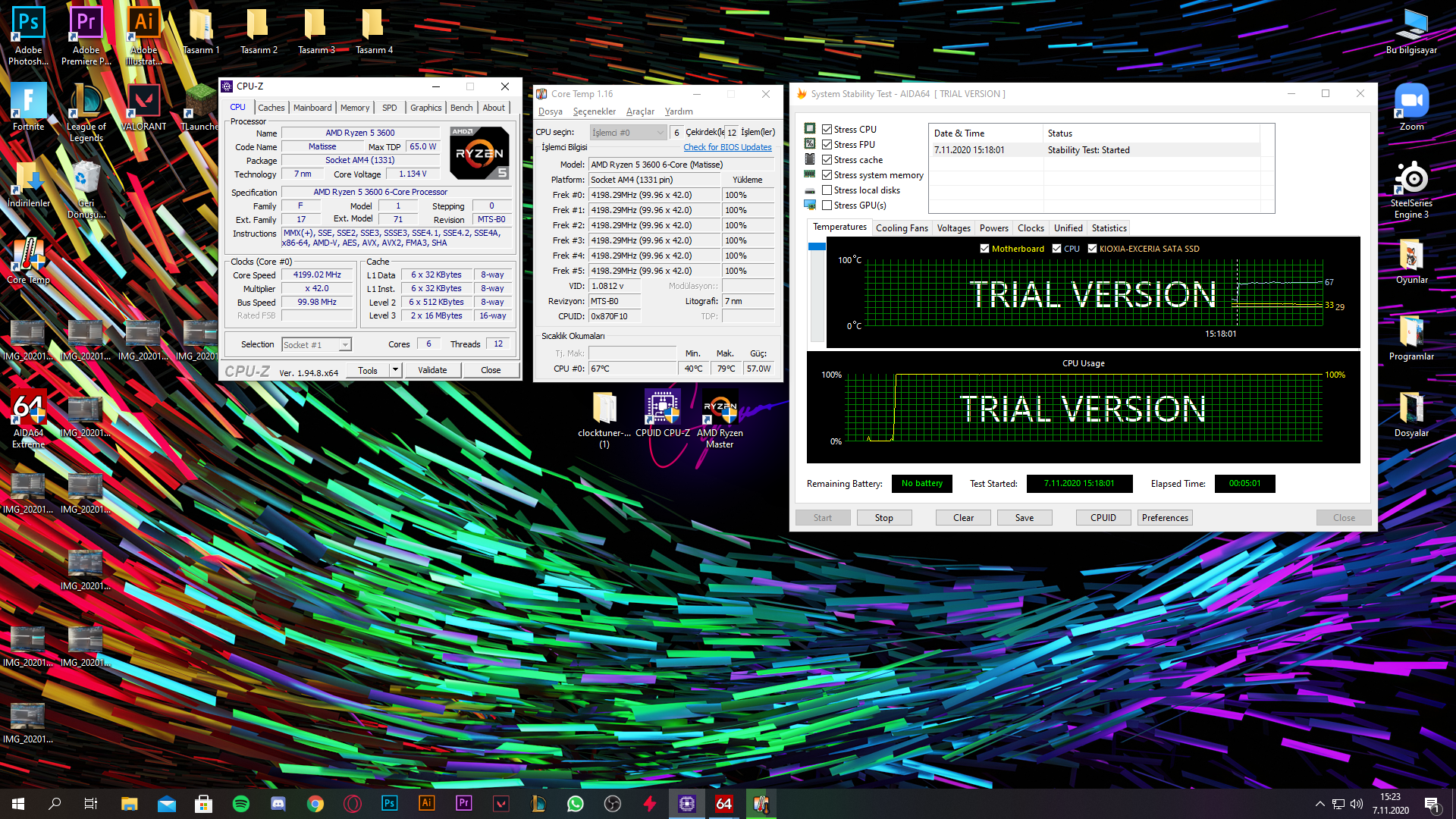Open the taskbar search icon

tap(55, 804)
